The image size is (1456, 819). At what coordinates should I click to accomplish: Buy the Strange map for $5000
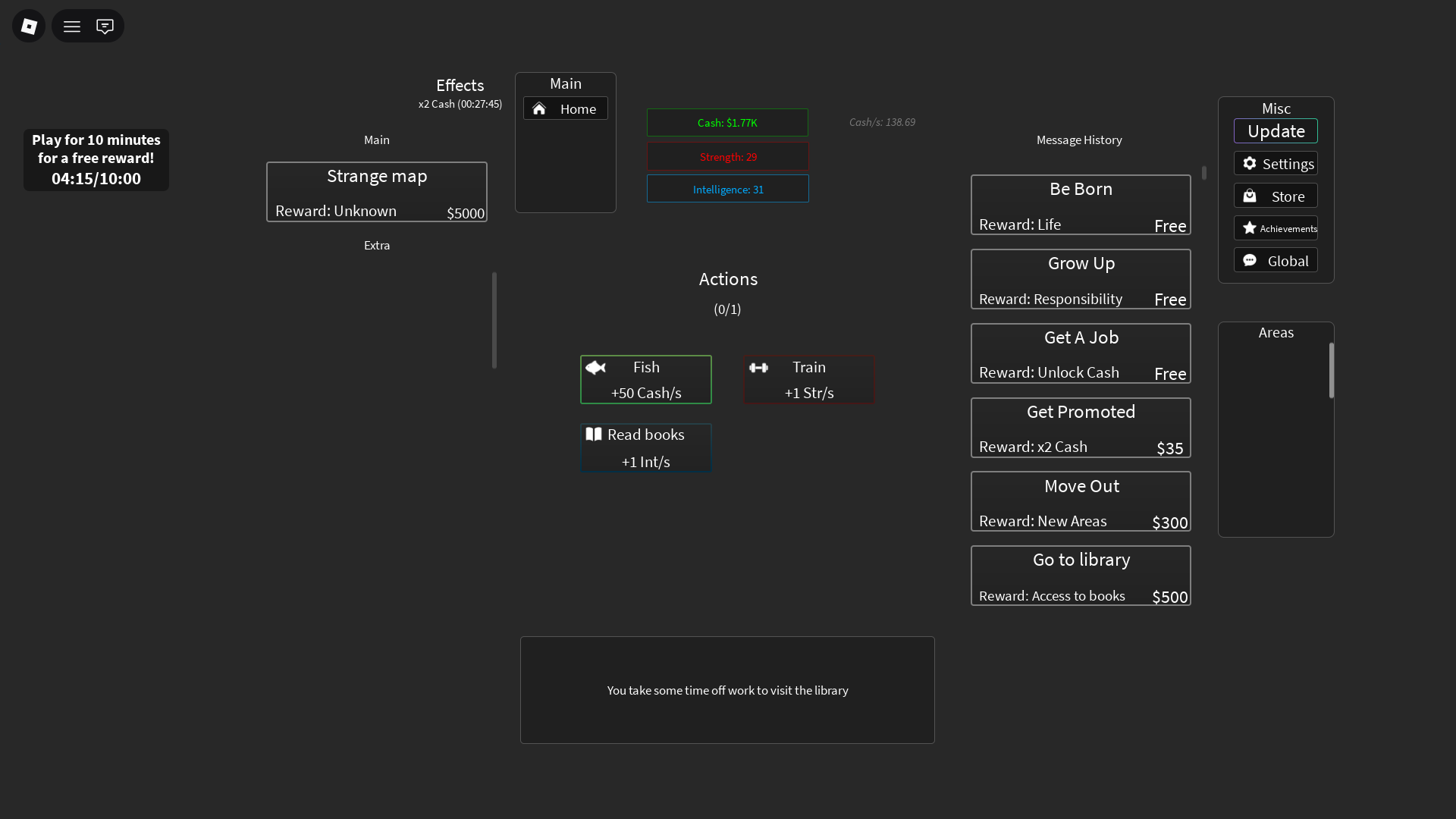pyautogui.click(x=377, y=192)
